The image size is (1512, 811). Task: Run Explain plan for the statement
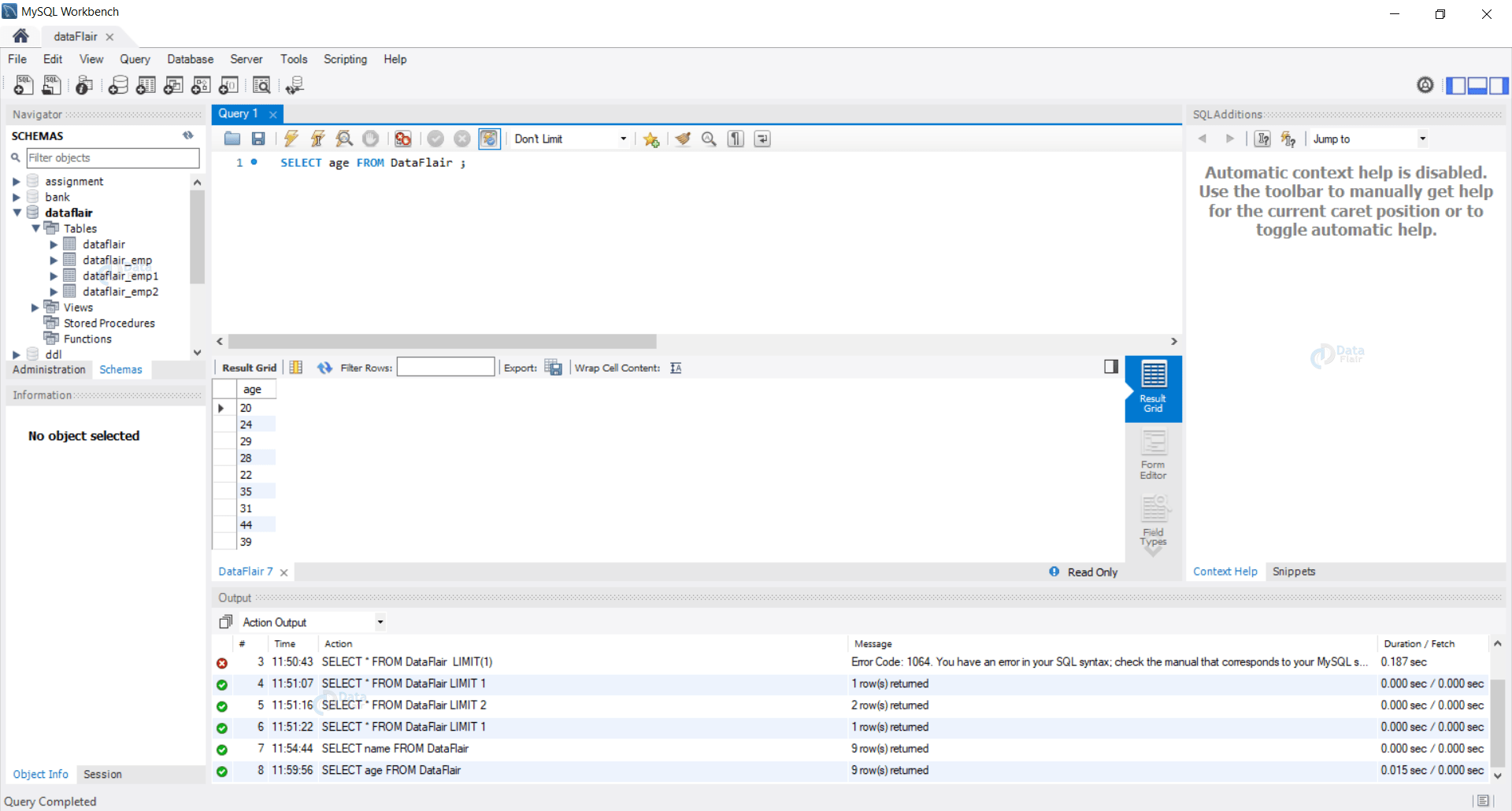click(344, 139)
